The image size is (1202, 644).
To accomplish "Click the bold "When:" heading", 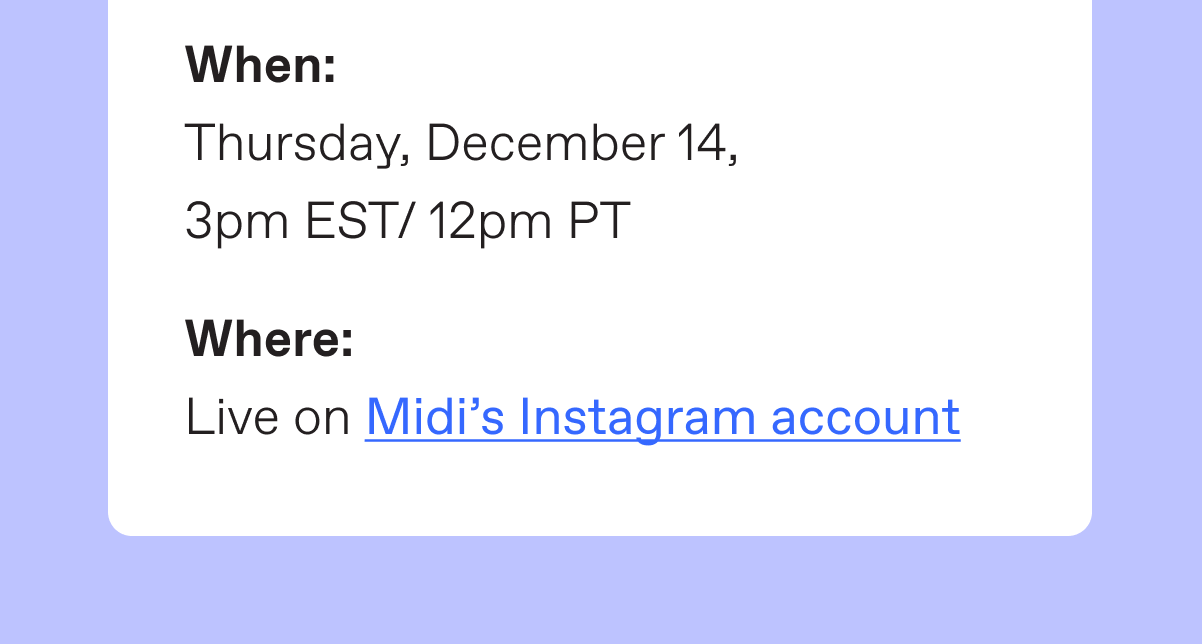I will click(x=261, y=65).
